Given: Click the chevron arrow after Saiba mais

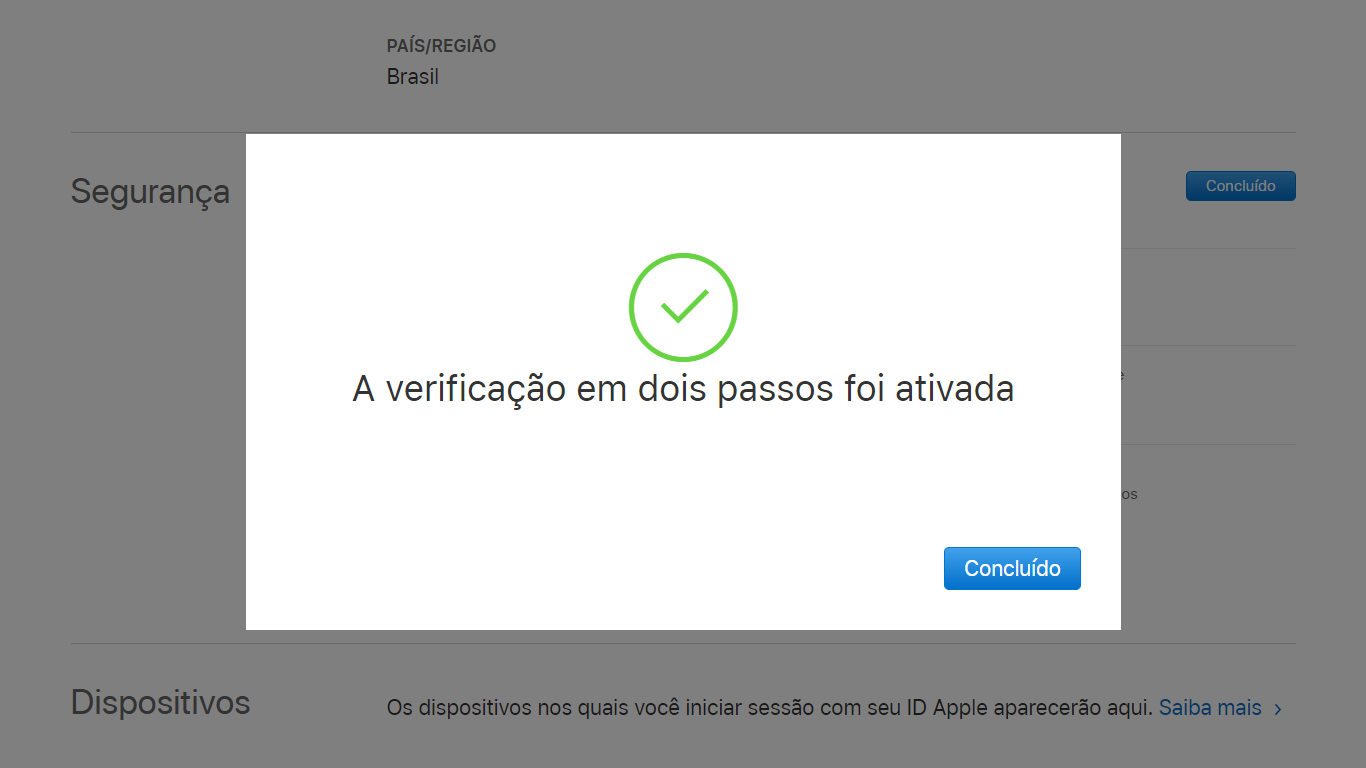Looking at the screenshot, I should tap(1278, 709).
